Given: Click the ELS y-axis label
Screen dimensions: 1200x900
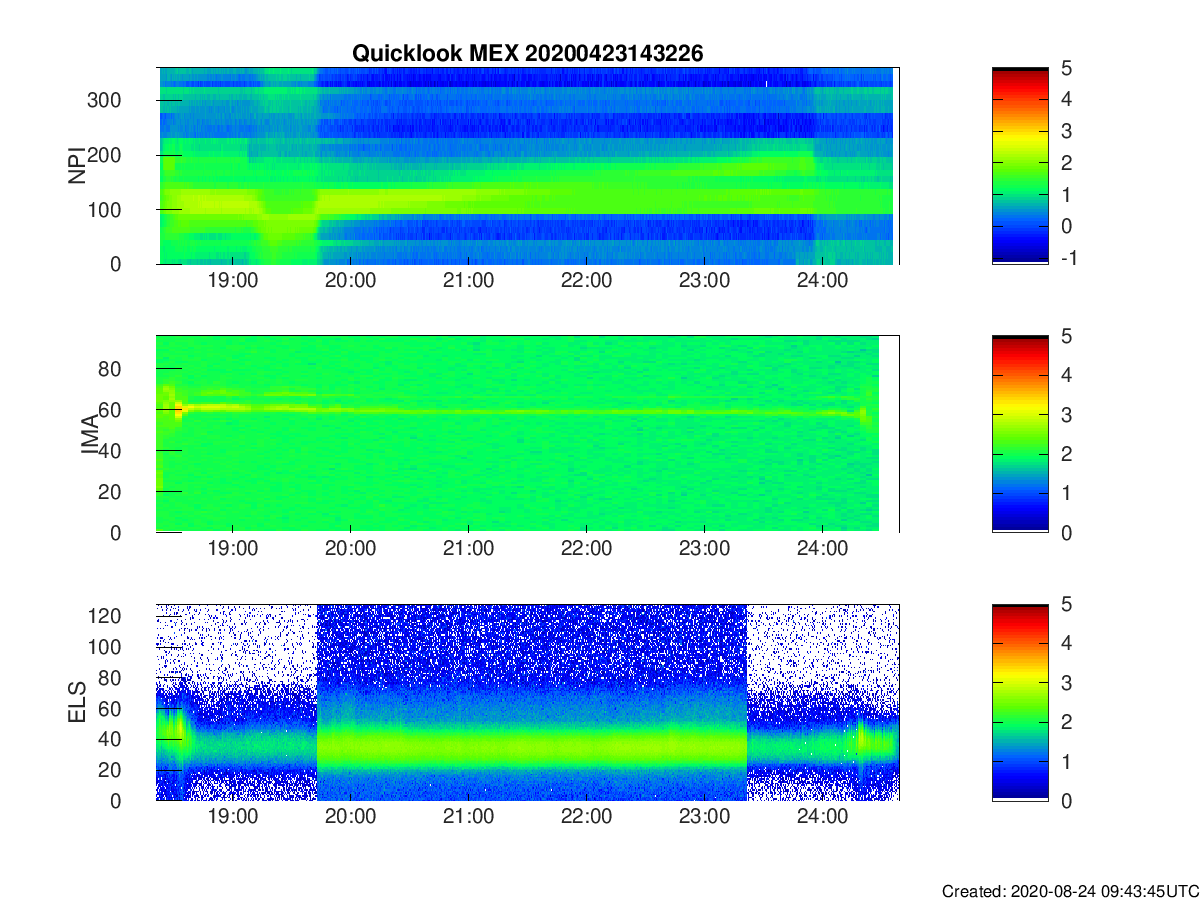Looking at the screenshot, I should point(76,703).
